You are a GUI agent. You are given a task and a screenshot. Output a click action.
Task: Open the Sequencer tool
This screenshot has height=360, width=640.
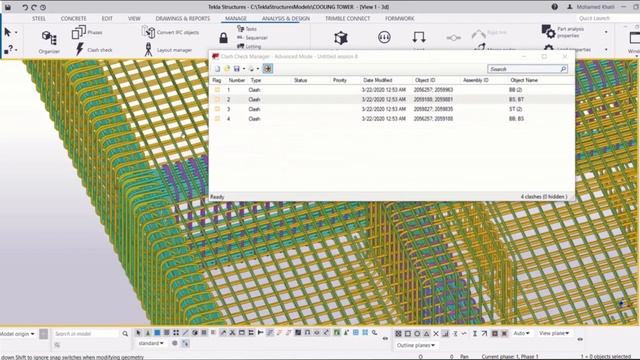252,38
